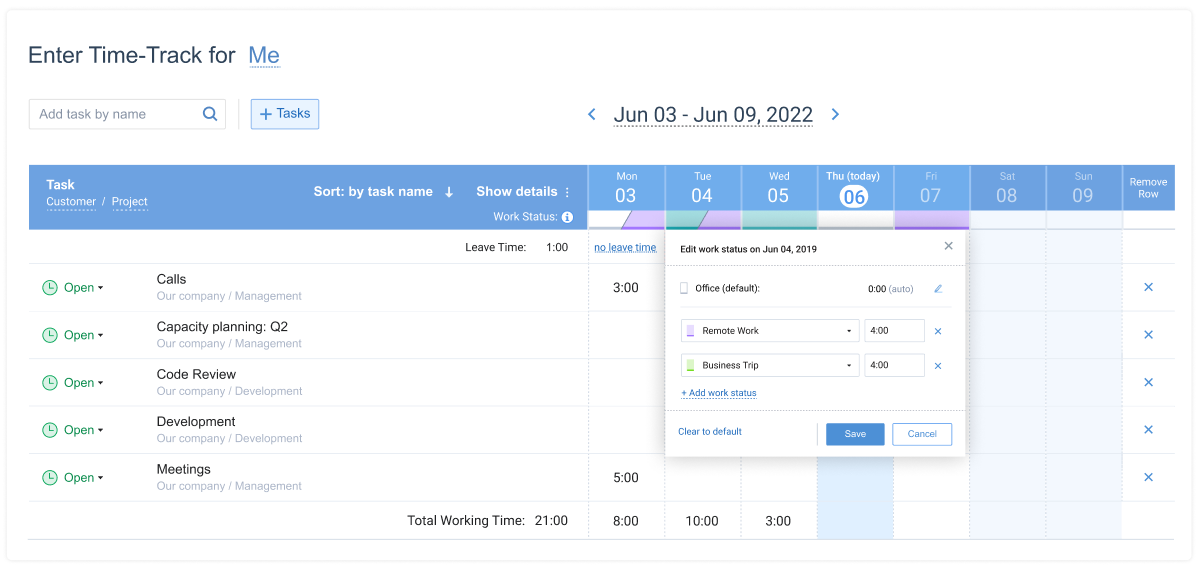Viewport: 1200px width, 573px height.
Task: Click Sort: by task name
Action: [x=373, y=192]
